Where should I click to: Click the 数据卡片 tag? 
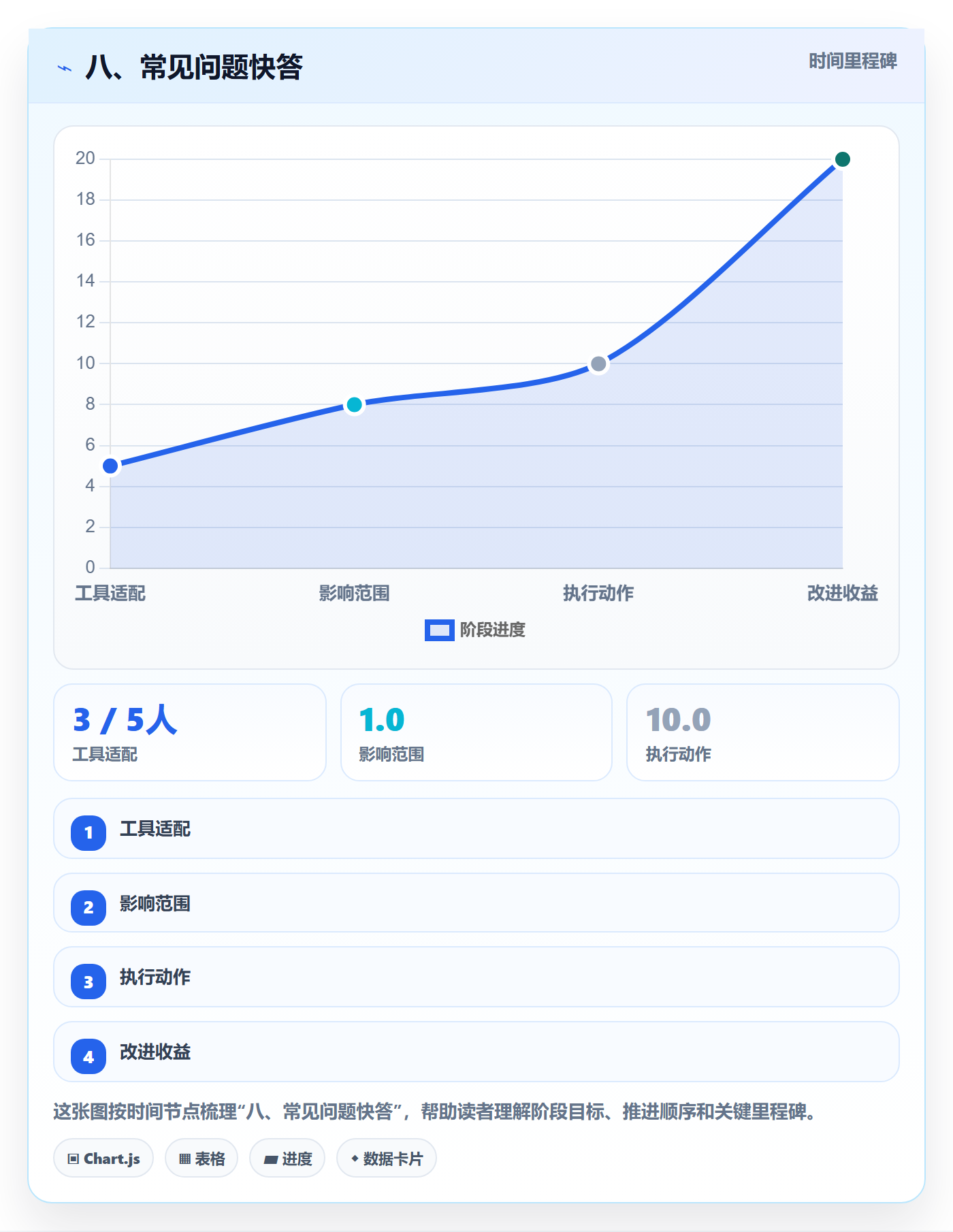[x=387, y=1158]
